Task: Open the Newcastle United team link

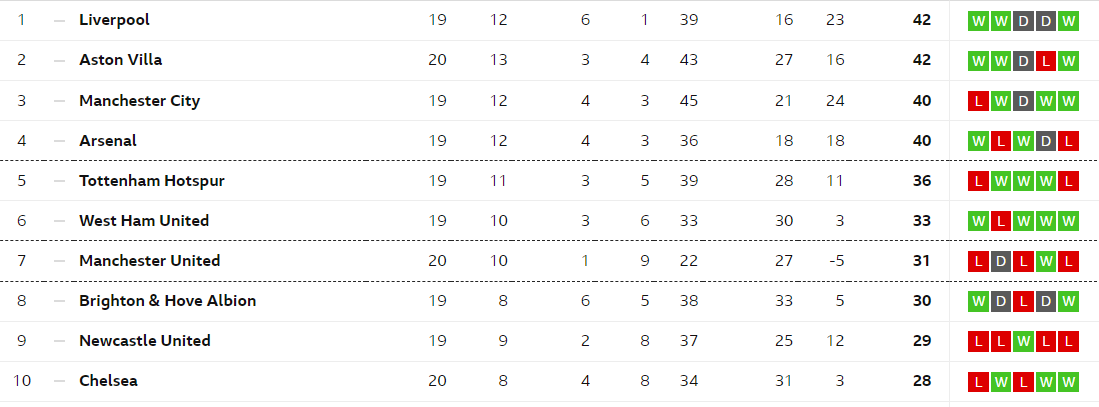Action: 145,340
